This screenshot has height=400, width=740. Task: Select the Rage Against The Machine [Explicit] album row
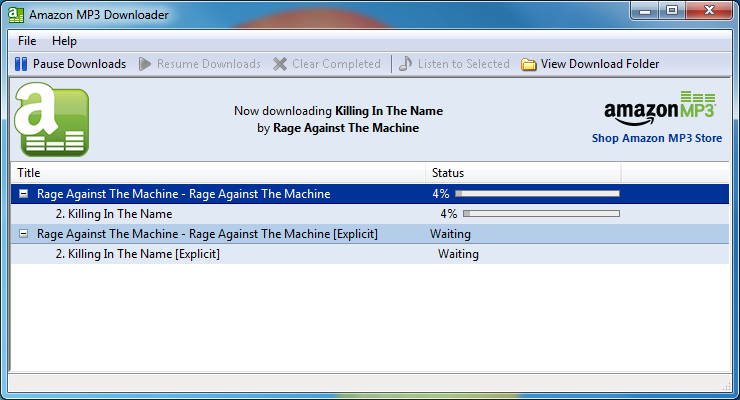click(370, 234)
